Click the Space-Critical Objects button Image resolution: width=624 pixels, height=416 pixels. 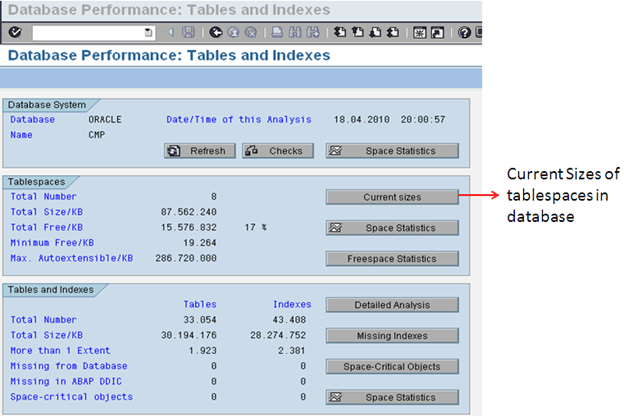[392, 367]
